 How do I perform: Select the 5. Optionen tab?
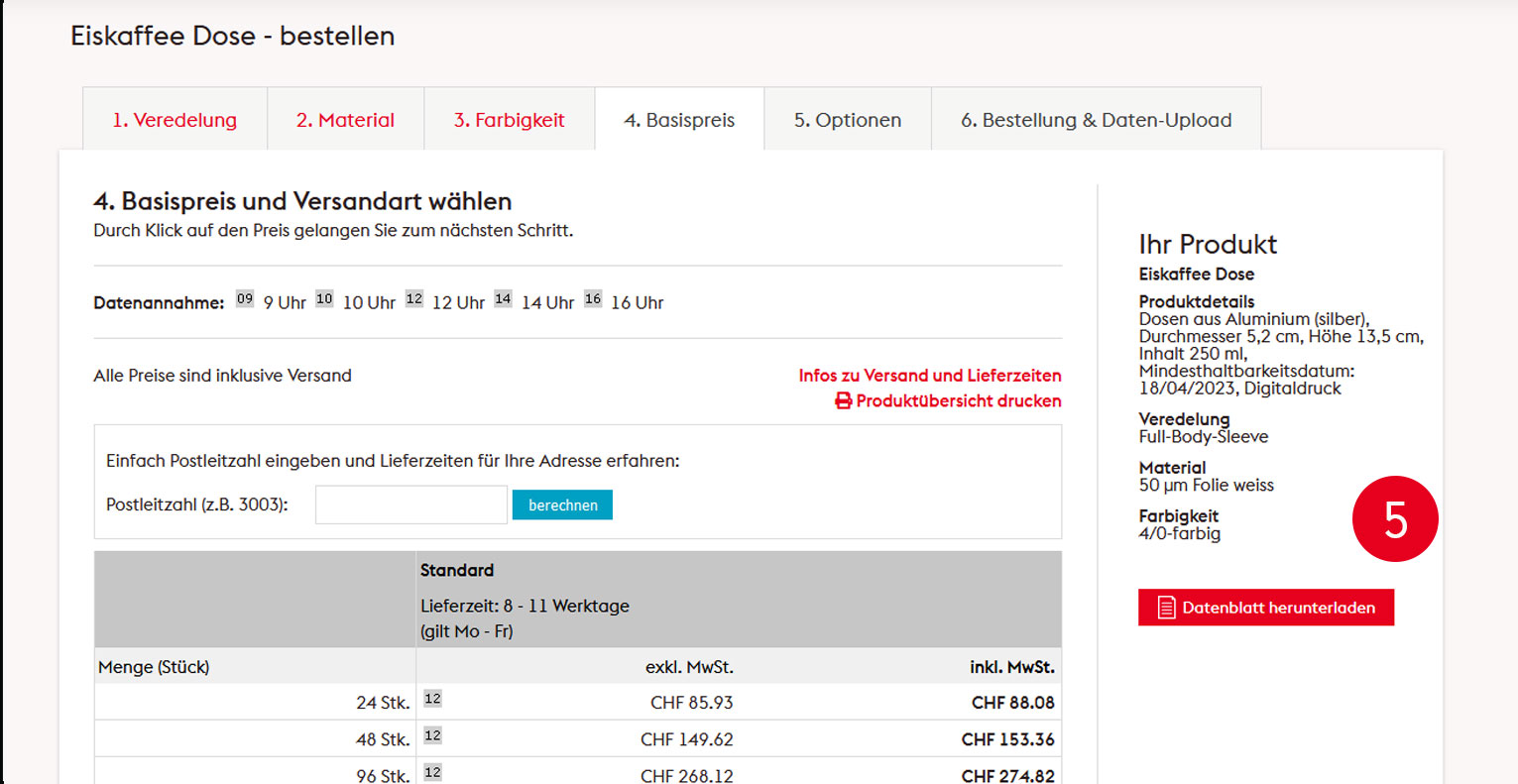pos(847,120)
